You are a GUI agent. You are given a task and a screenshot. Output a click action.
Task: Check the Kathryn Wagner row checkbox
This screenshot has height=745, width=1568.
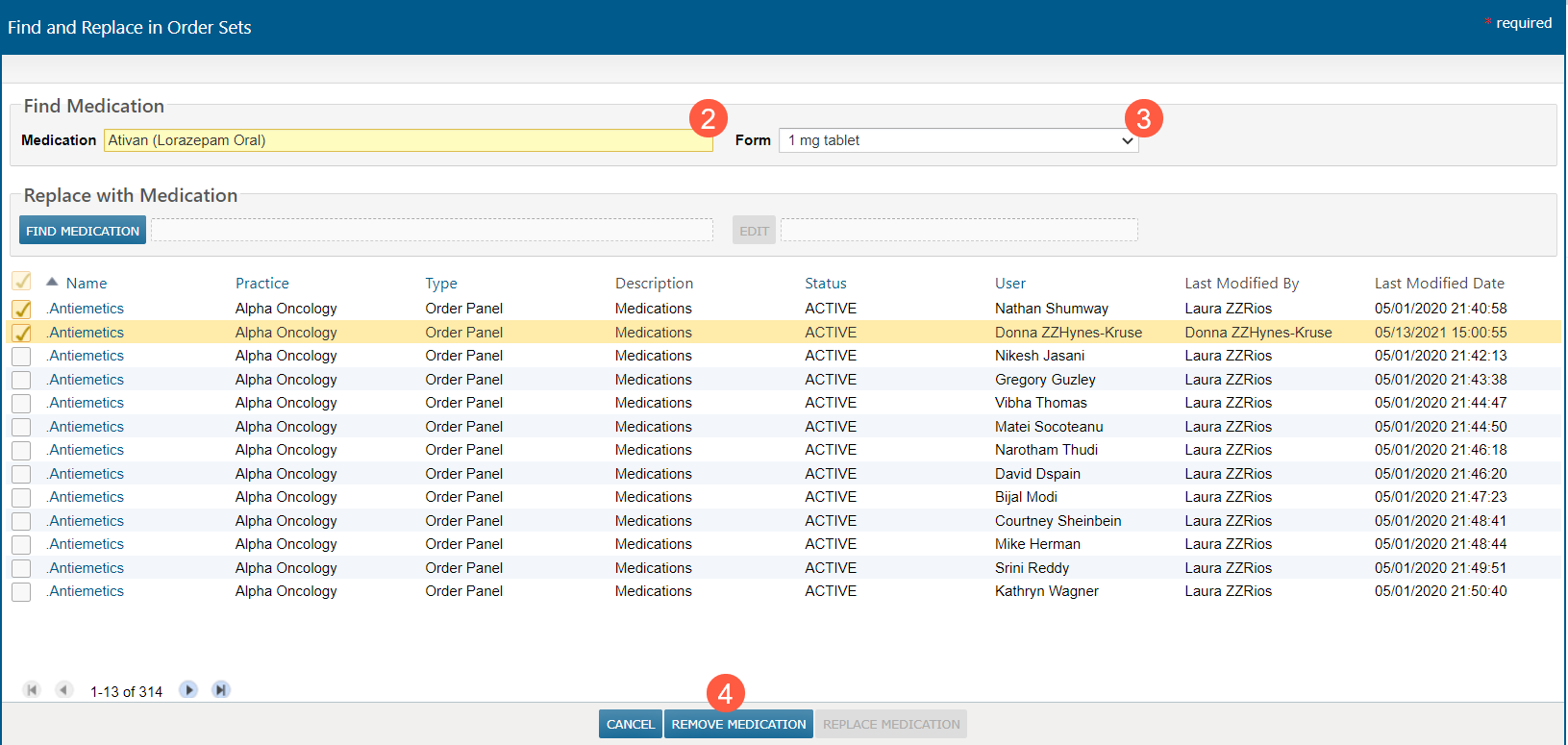coord(21,592)
